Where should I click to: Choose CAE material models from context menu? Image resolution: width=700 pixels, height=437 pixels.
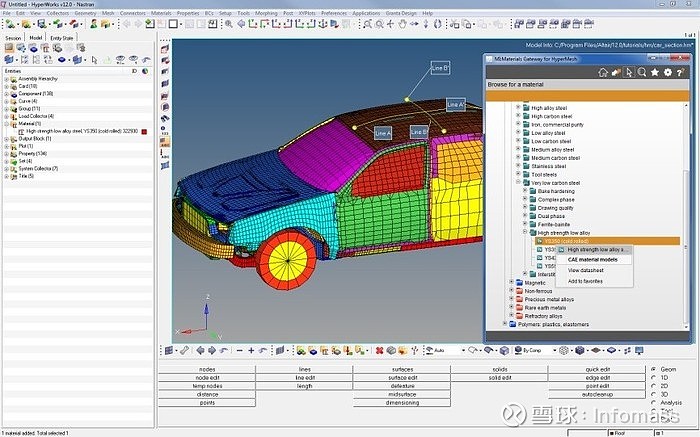pos(592,259)
